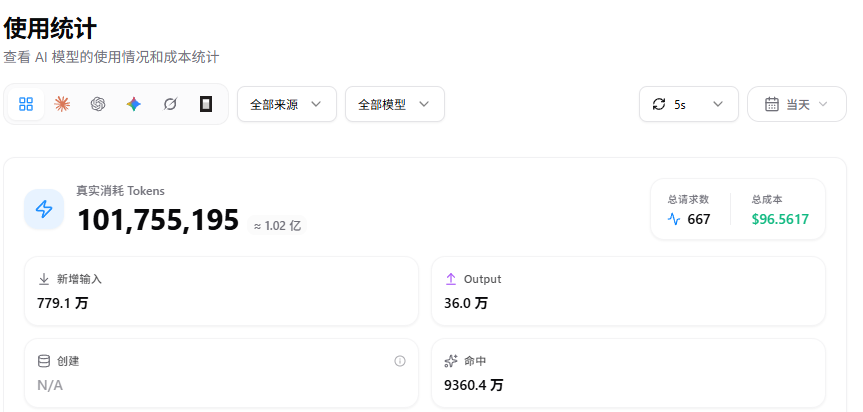Click the refresh arrows icon
This screenshot has height=412, width=863.
(x=659, y=104)
